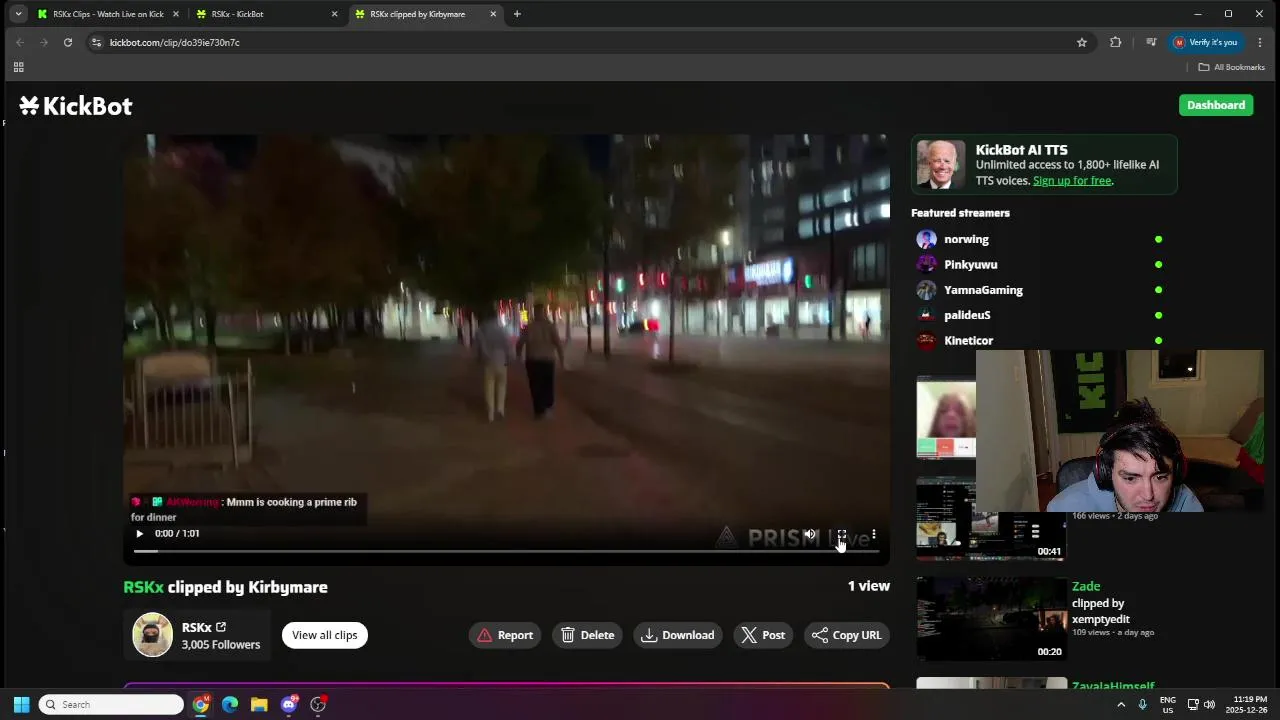Viewport: 1280px width, 720px height.
Task: Open Discord from the taskbar
Action: click(289, 704)
